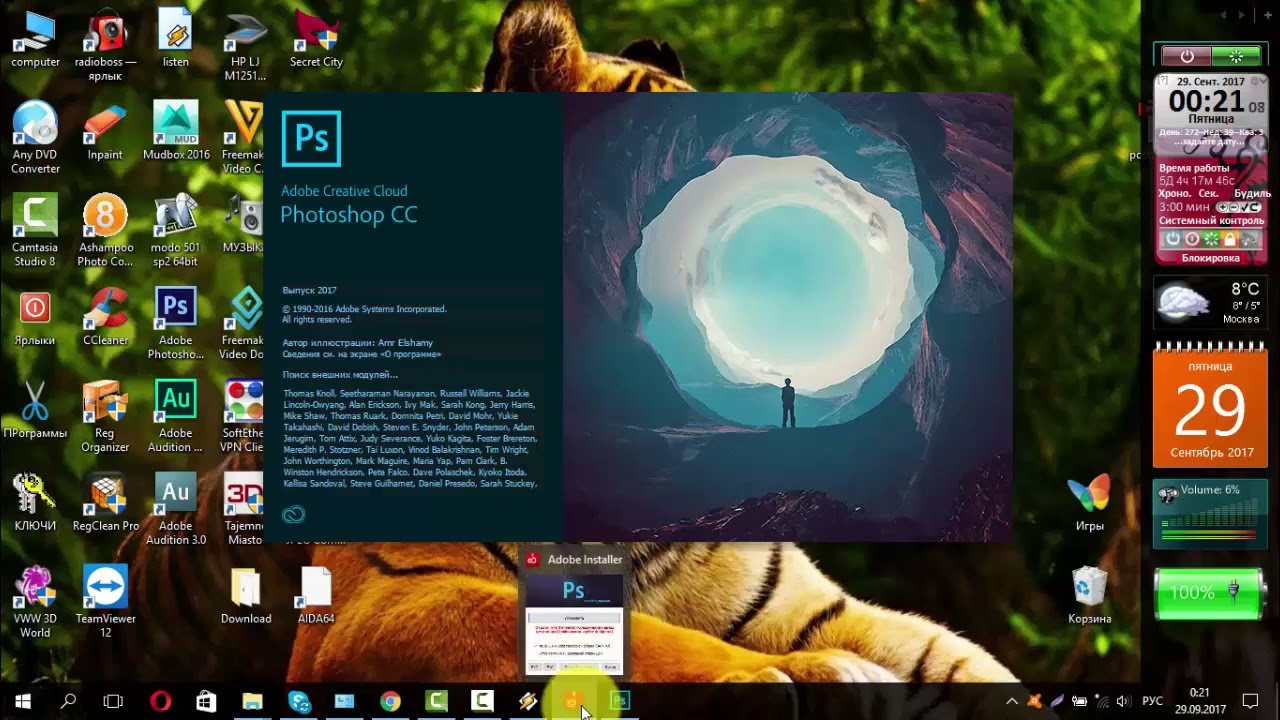Show hidden system tray icons
Viewport: 1280px width, 720px height.
click(x=1012, y=701)
